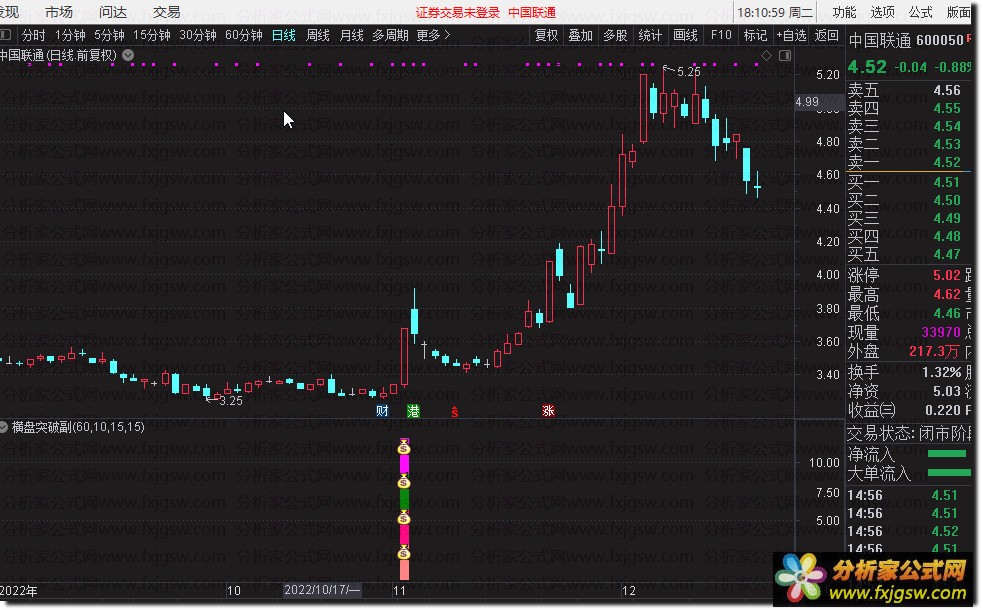Toggle the chart panel layout icon
983x610 pixels.
[x=785, y=56]
